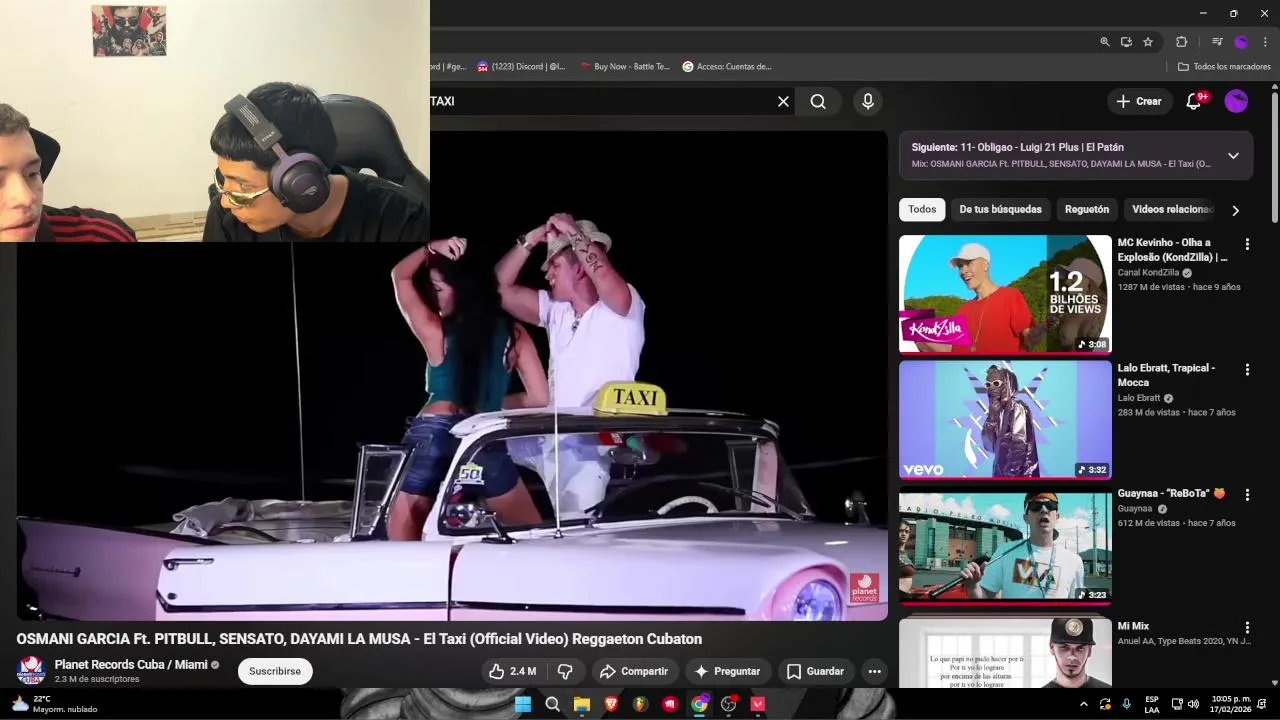Open Lalo Ebratt Mocca video thumbnail

[x=1005, y=419]
